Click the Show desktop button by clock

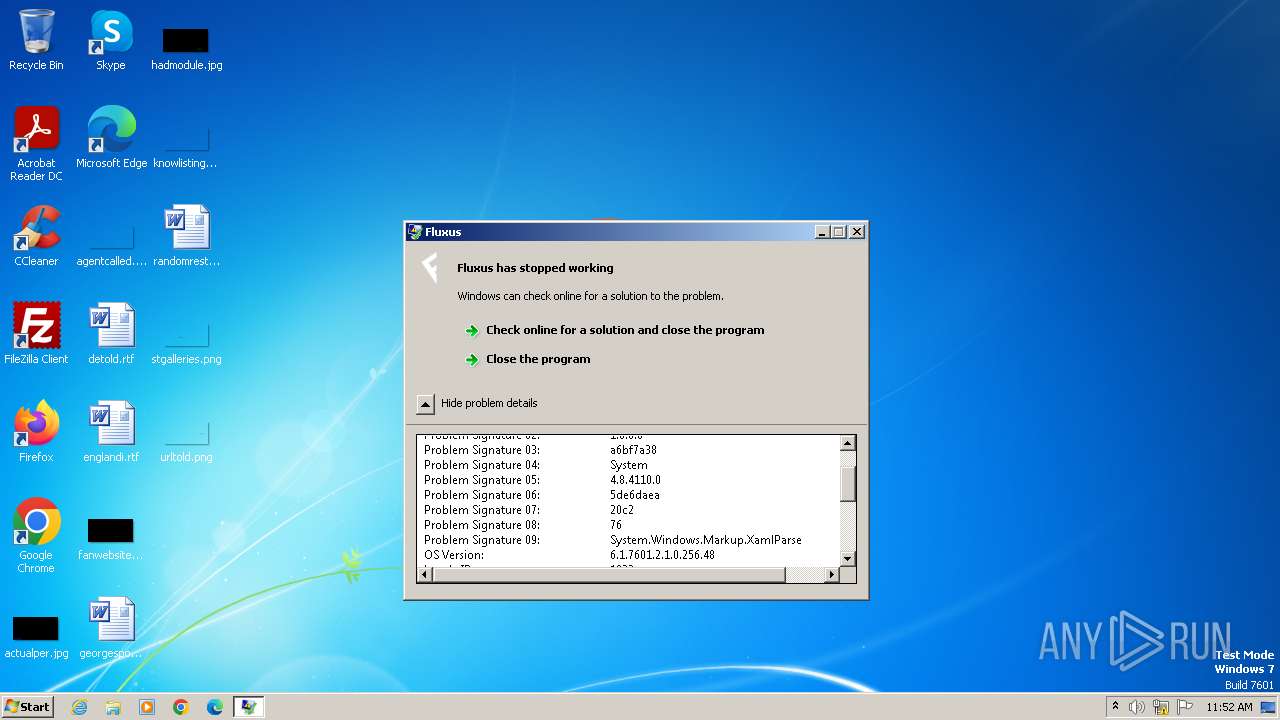click(x=1268, y=707)
